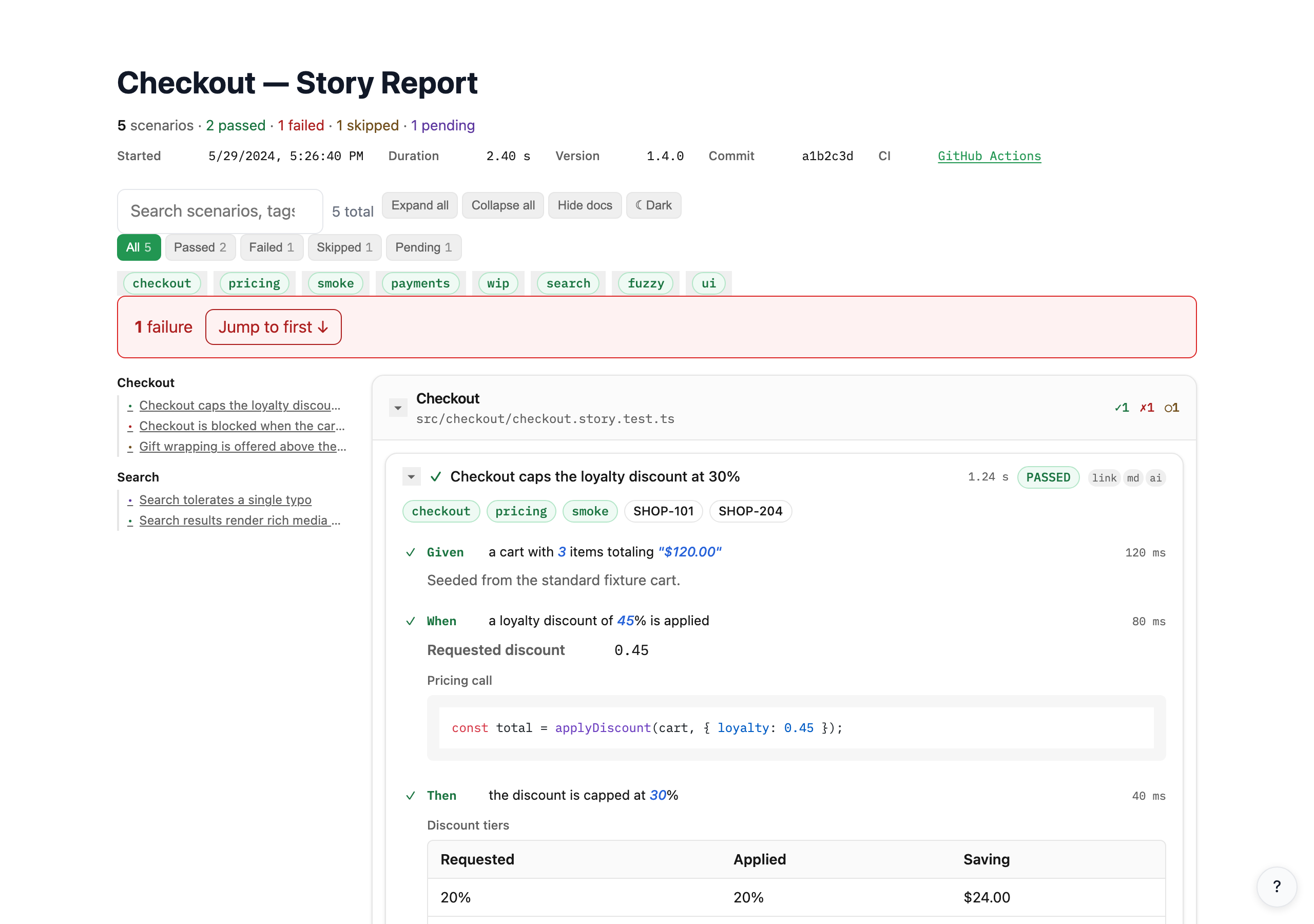Click the Then step checkmark icon
The image size is (1314, 924).
coord(410,796)
